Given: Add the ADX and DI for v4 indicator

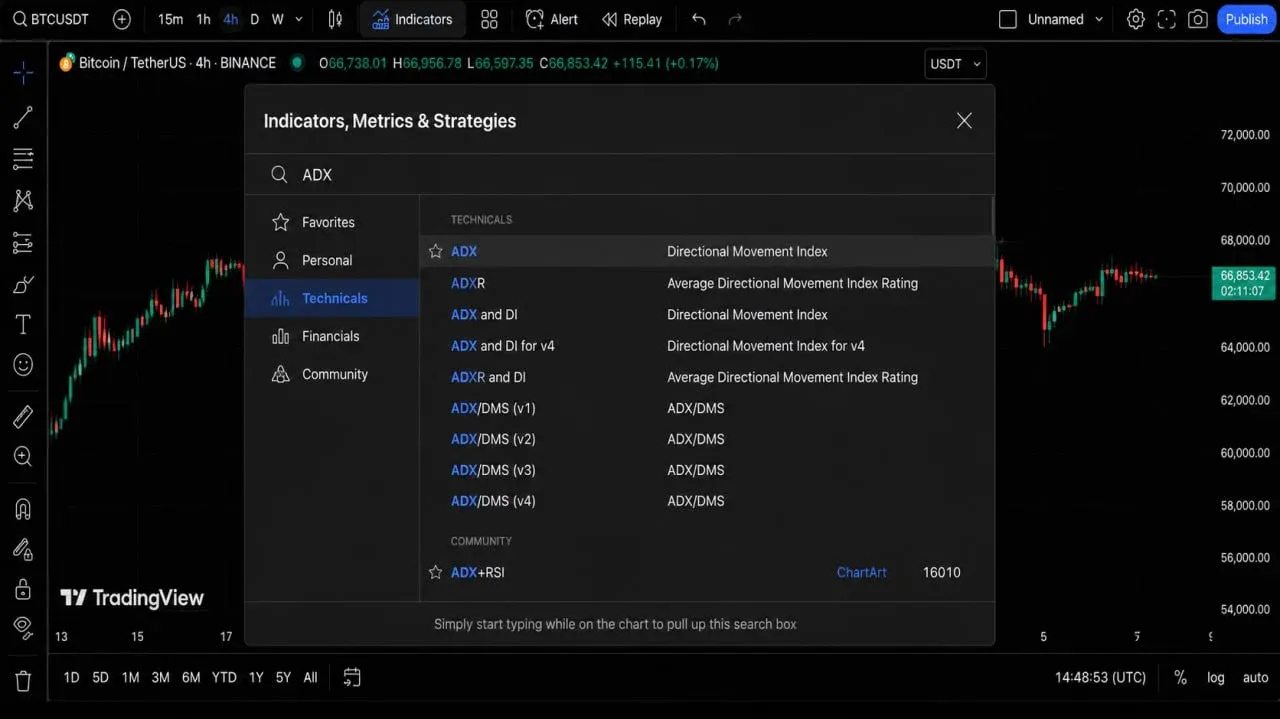Looking at the screenshot, I should (706, 346).
